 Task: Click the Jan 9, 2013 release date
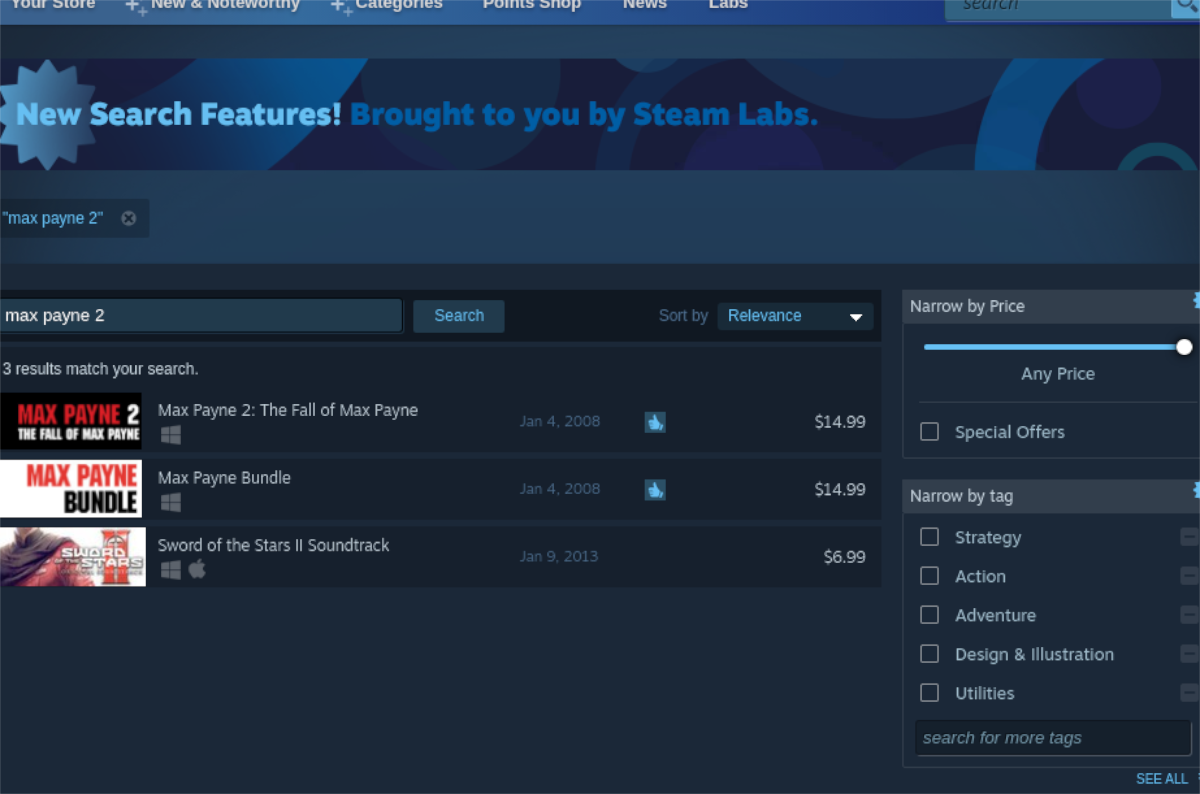click(559, 557)
